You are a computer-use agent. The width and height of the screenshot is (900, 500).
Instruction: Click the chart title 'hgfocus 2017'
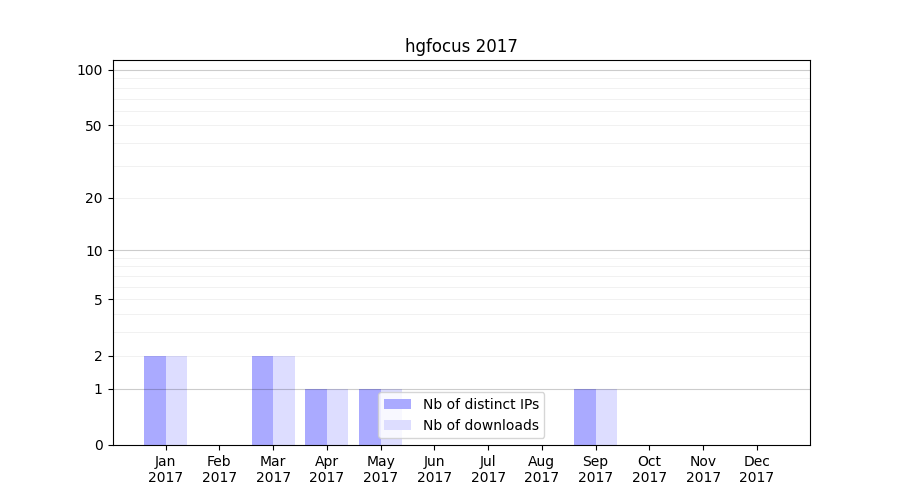(x=461, y=46)
